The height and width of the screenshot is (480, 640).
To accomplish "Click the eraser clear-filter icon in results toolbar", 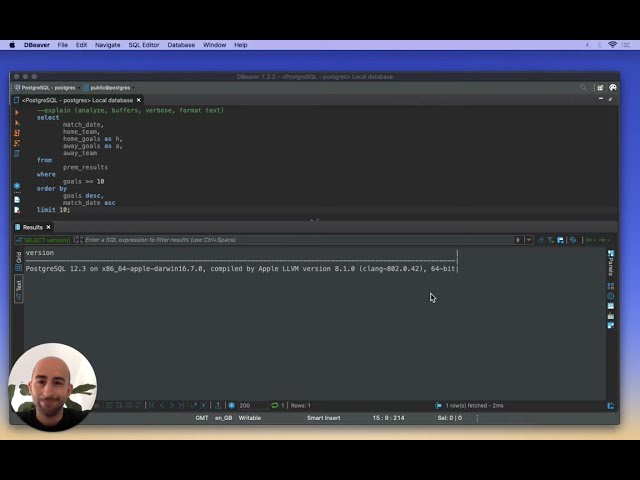I will [x=541, y=240].
